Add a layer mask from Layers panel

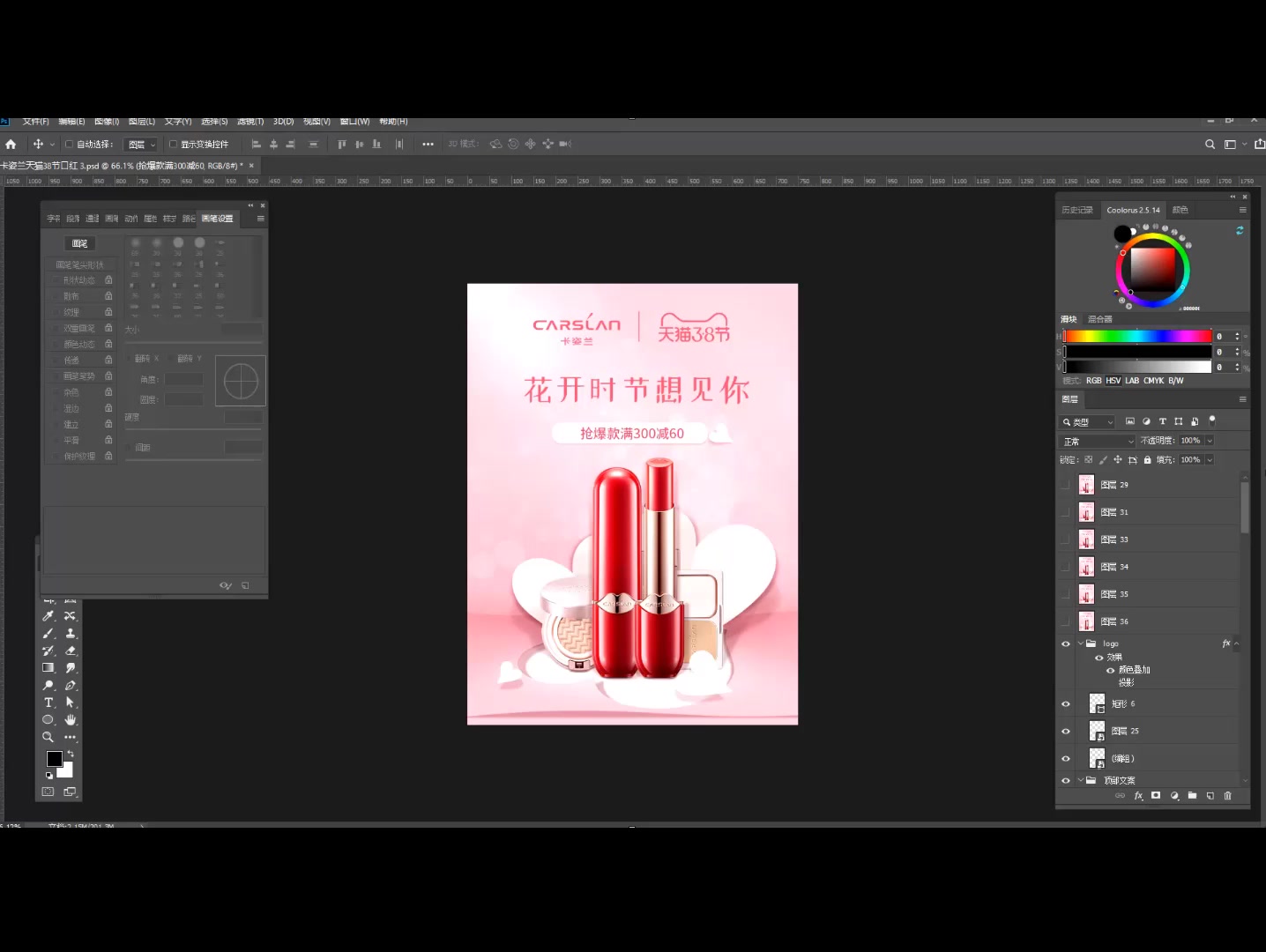click(1156, 795)
